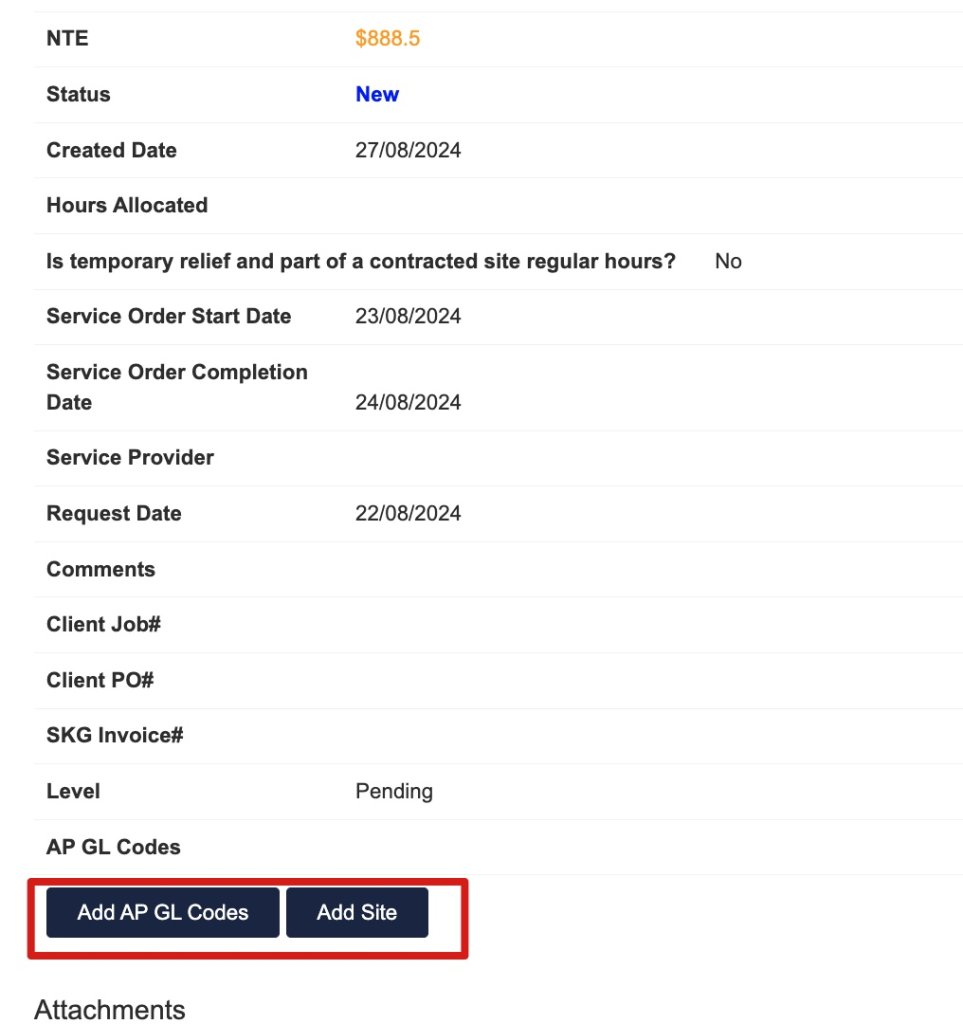Select the Hours Allocated label
Viewport: 963px width, 1024px height.
(127, 205)
